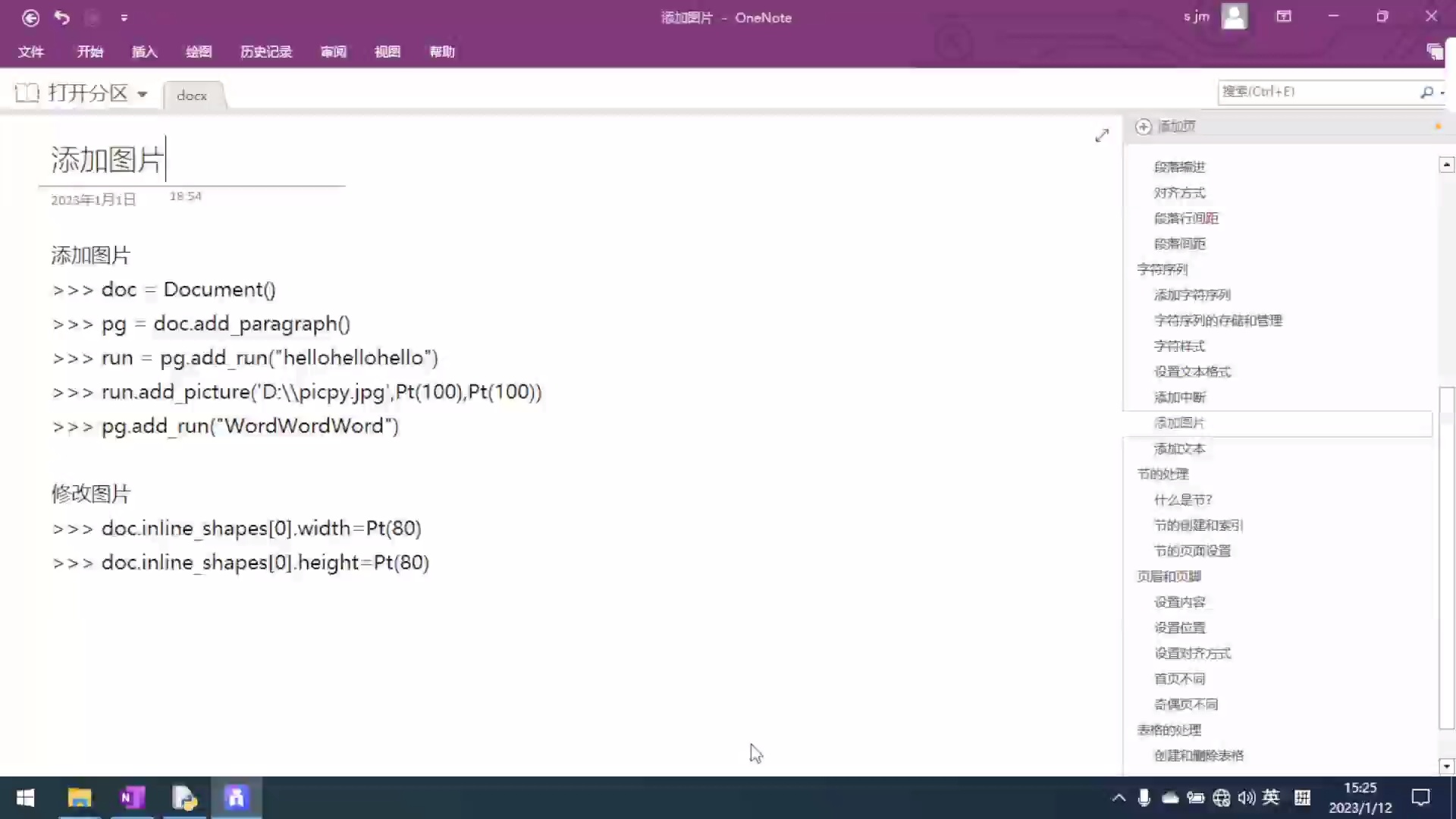1456x819 pixels.
Task: Open 创建和删除表格 page from sidebar
Action: 1200,755
